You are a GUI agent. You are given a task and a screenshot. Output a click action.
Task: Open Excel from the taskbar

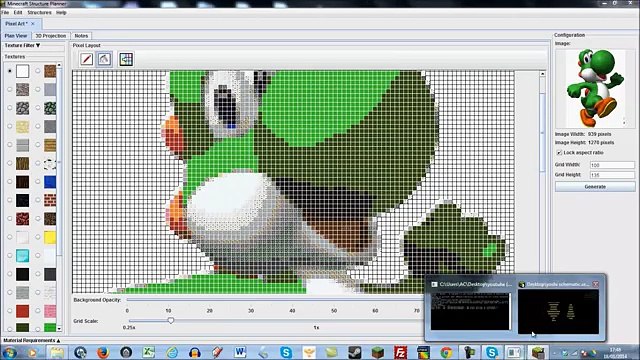click(x=148, y=352)
